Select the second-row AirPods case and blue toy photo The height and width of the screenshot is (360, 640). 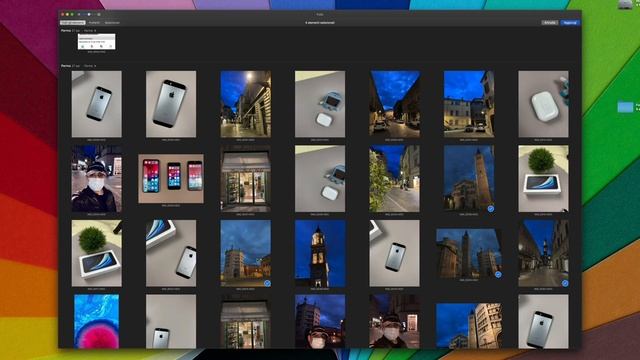tap(320, 179)
